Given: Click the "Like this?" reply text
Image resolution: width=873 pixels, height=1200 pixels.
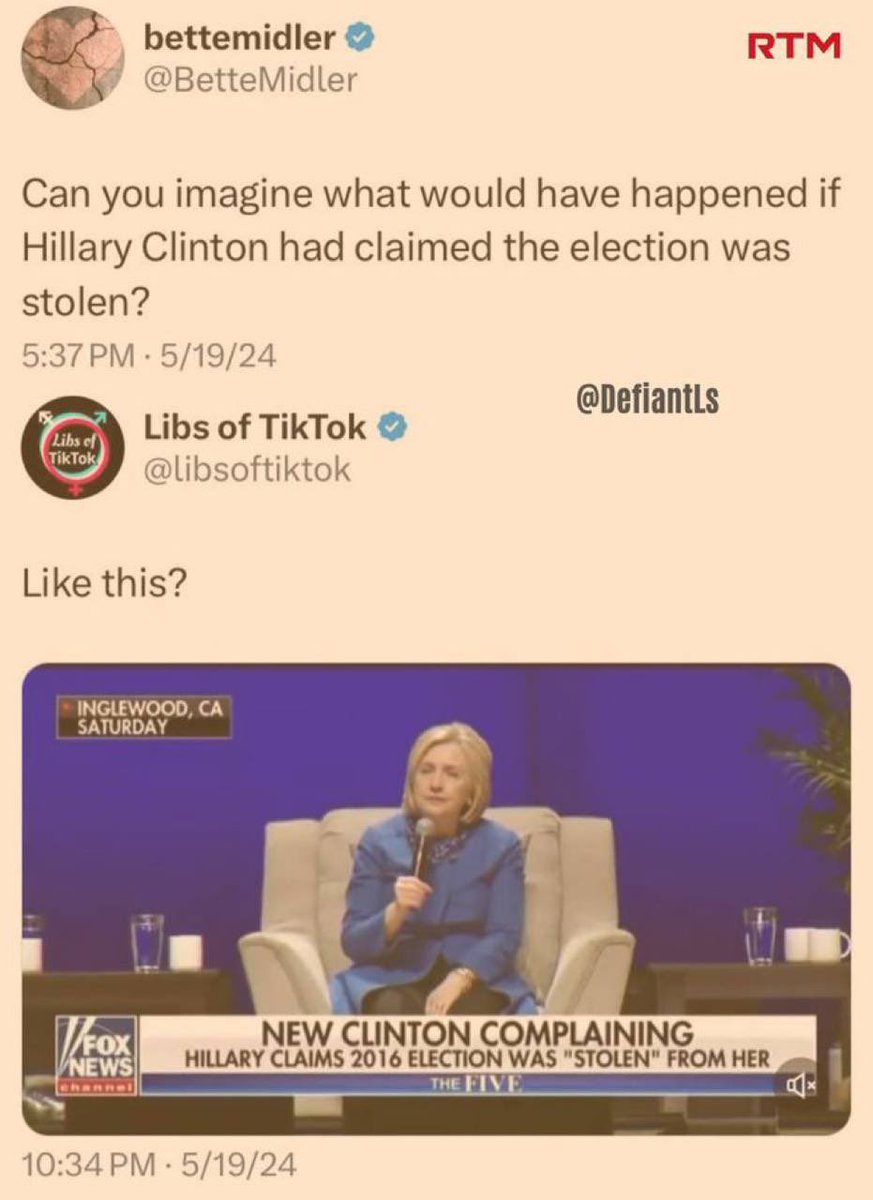Looking at the screenshot, I should pos(104,585).
